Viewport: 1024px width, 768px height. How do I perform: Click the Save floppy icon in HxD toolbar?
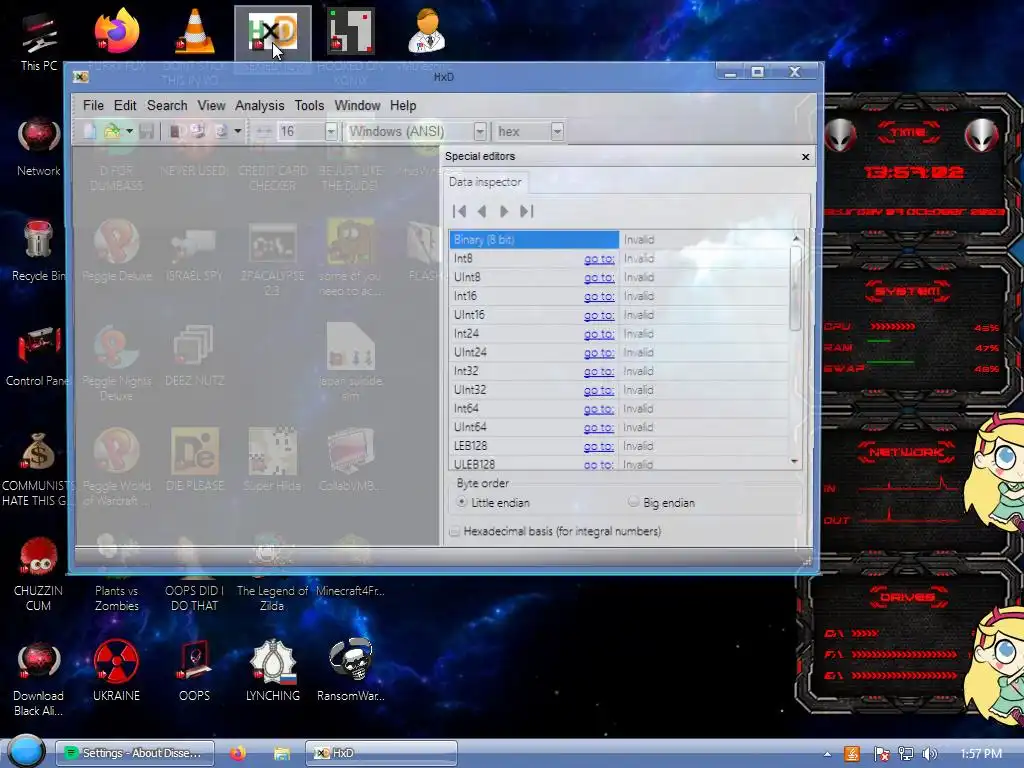pyautogui.click(x=146, y=131)
